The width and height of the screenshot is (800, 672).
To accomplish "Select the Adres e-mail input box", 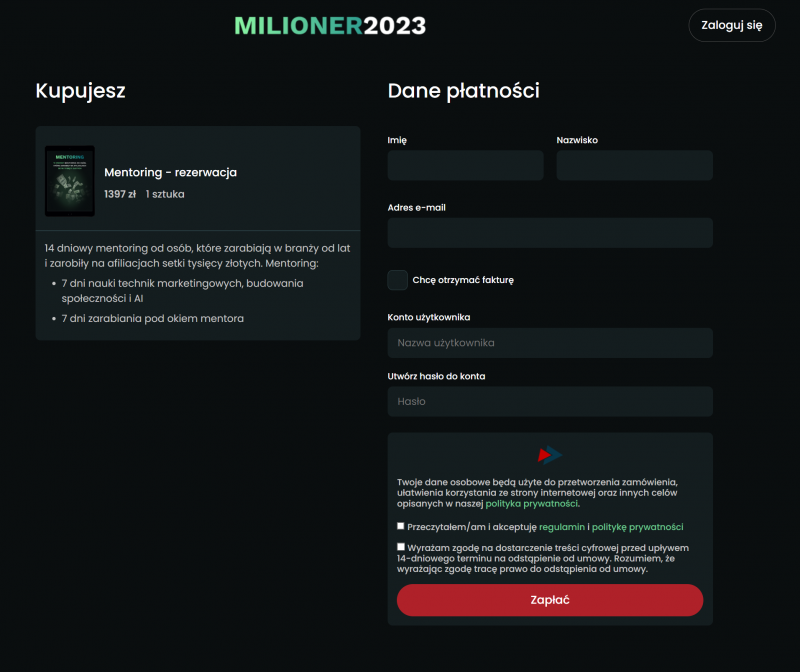I will (550, 233).
